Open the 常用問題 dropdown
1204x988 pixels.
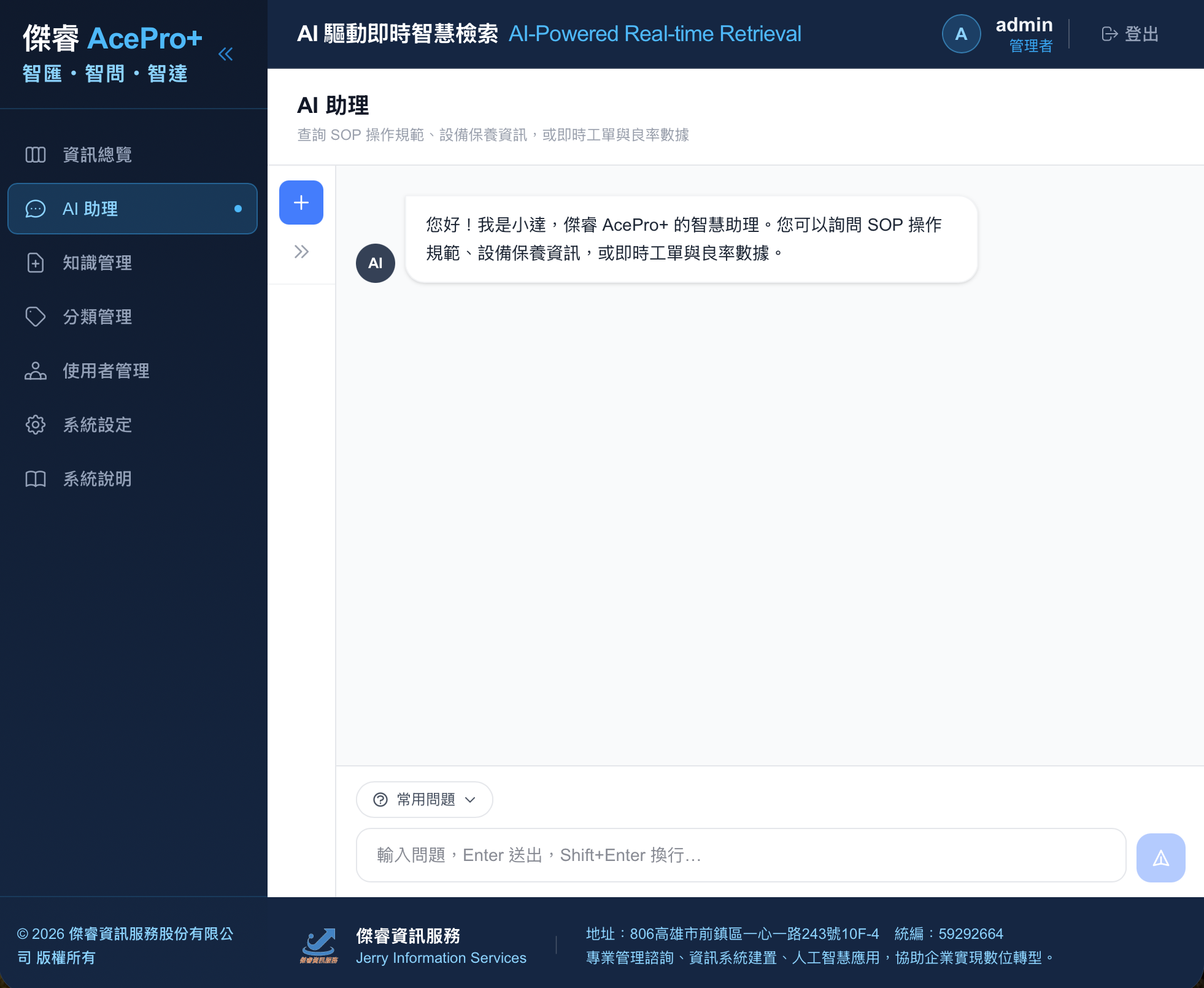point(425,800)
